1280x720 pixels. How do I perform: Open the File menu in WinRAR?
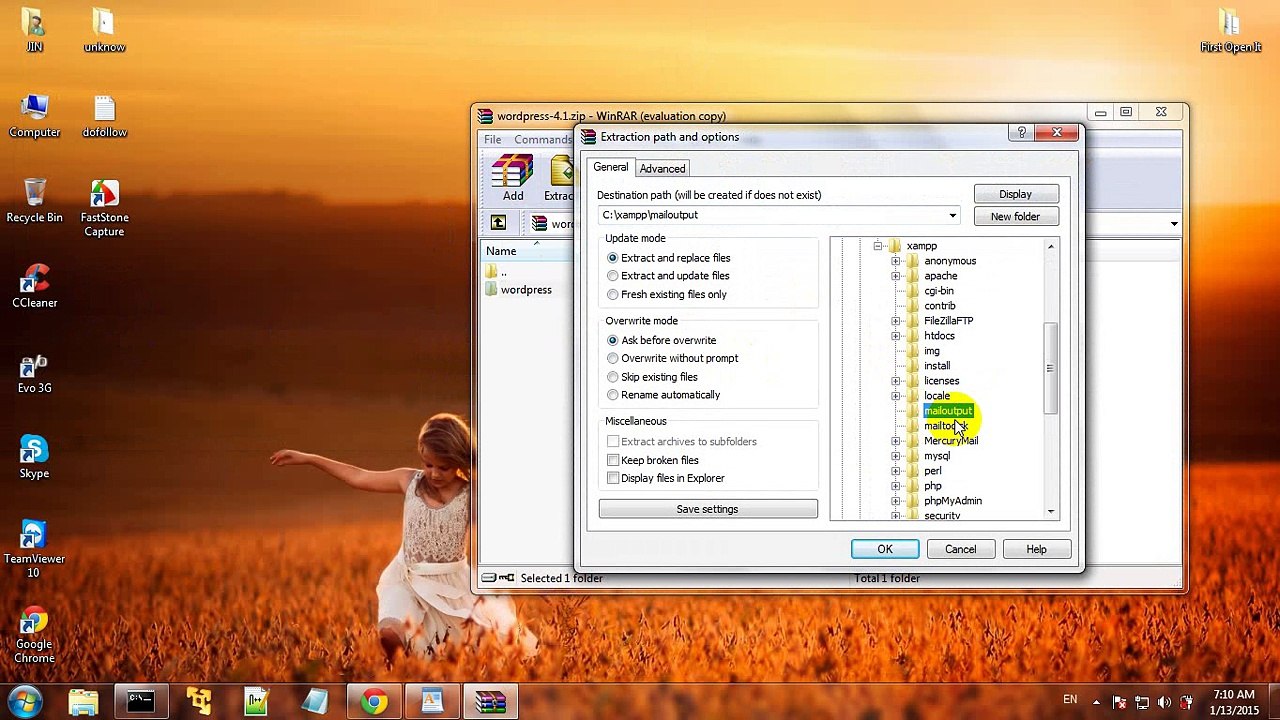coord(493,140)
